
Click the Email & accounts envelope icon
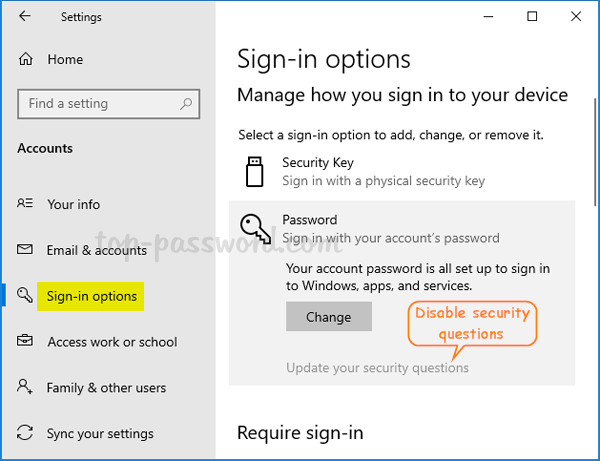(x=26, y=250)
